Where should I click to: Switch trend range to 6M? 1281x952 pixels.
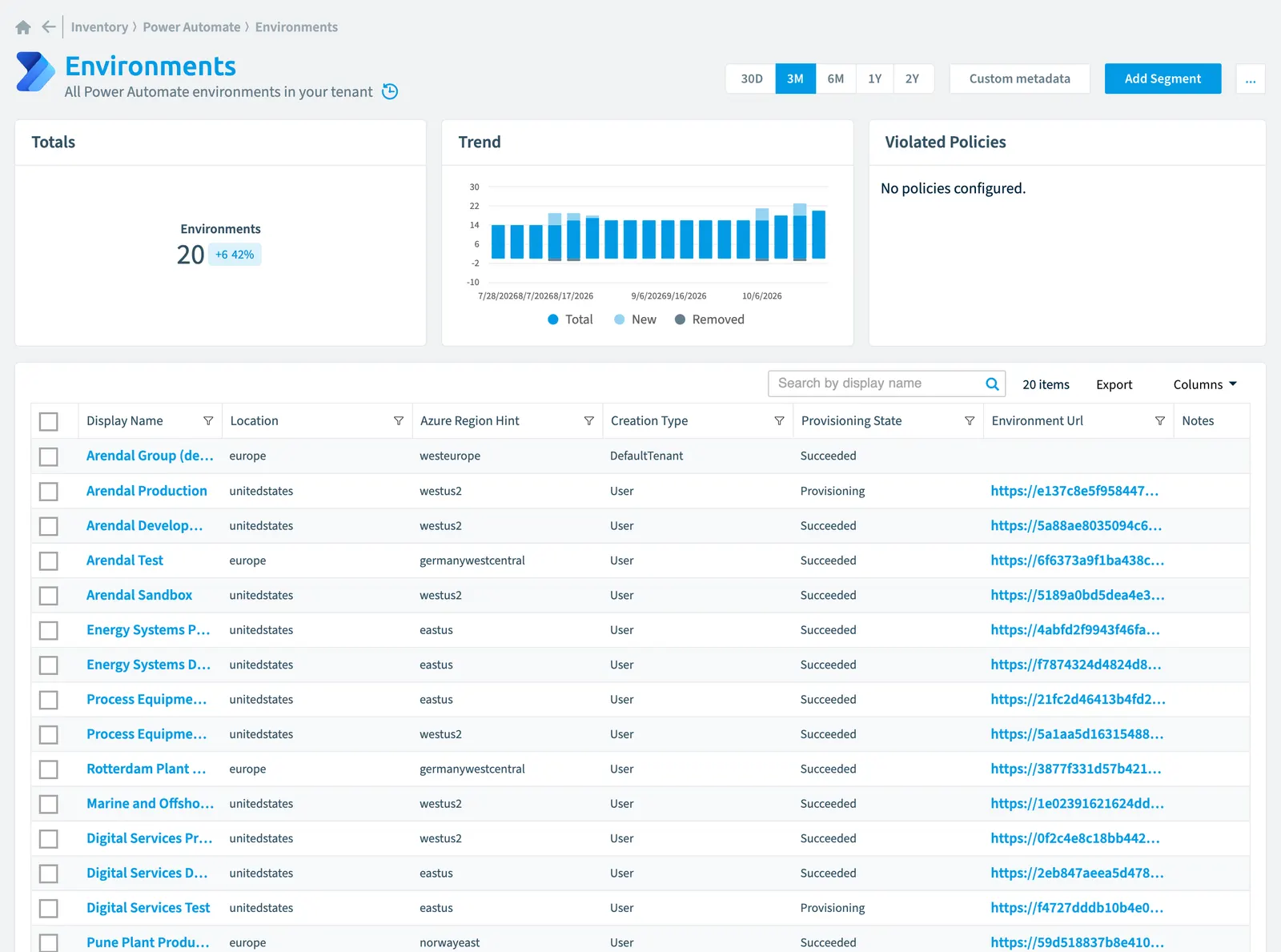coord(836,79)
